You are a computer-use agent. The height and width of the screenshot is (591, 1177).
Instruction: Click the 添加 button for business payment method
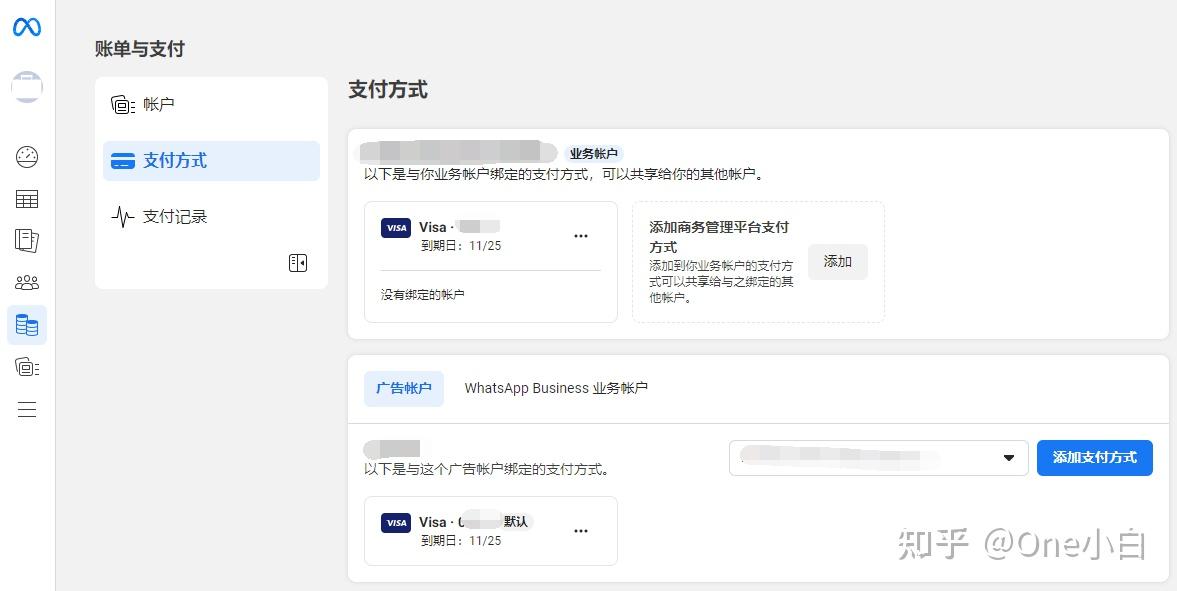pos(837,261)
